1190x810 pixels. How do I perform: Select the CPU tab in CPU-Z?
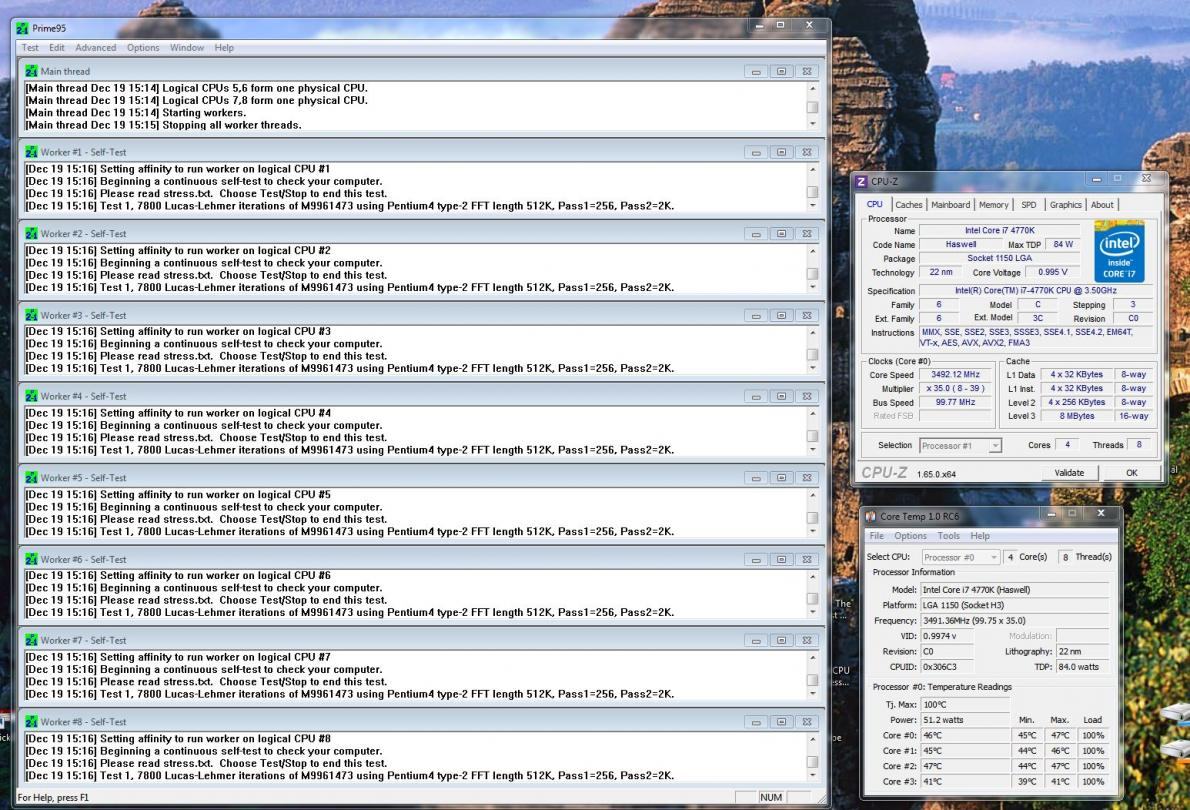pyautogui.click(x=875, y=204)
